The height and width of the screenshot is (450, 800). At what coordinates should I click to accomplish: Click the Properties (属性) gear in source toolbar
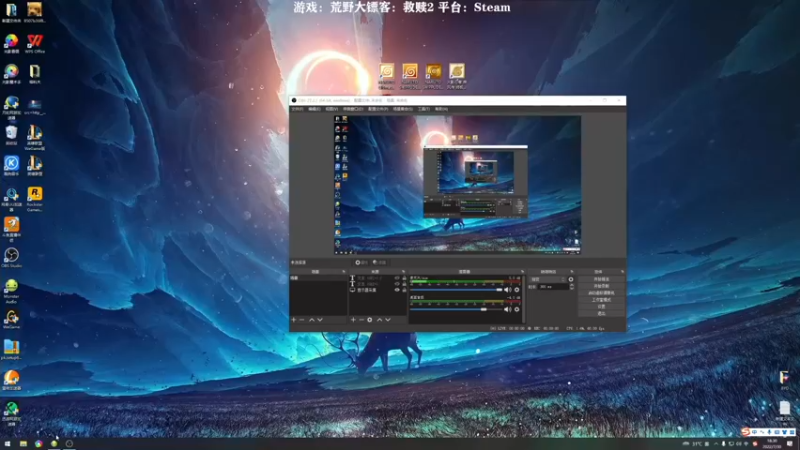click(361, 262)
